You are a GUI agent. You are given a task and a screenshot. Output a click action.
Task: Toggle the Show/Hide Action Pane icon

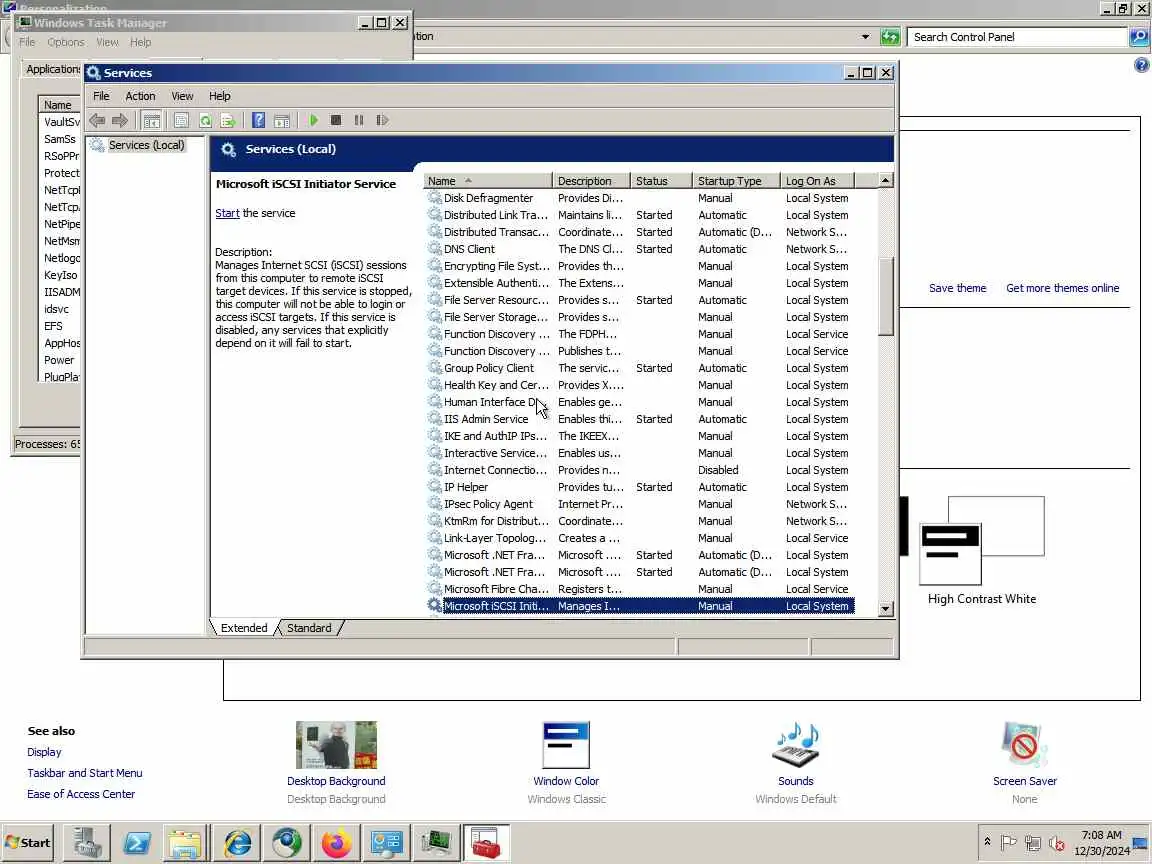click(x=281, y=120)
